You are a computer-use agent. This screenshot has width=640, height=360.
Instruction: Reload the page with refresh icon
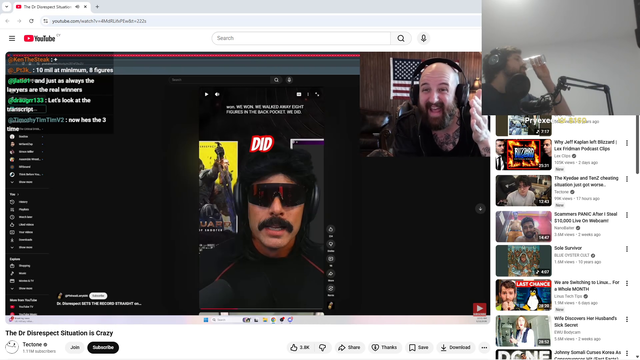tap(31, 21)
